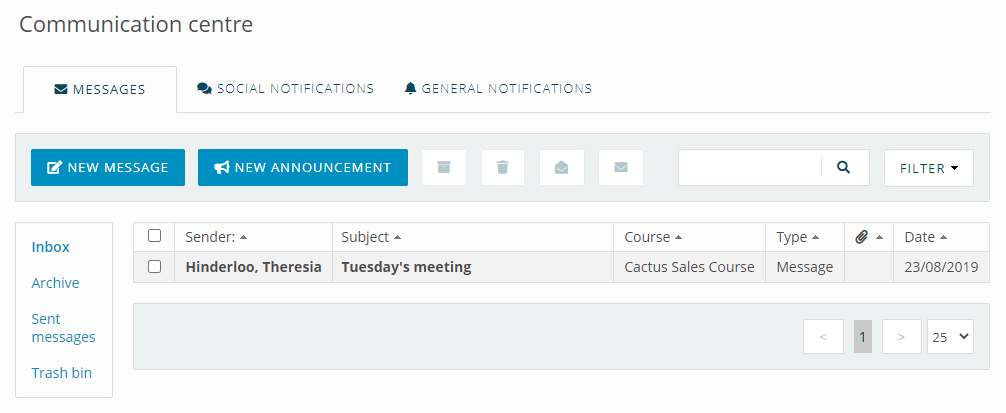Switch to Social Notifications tab

point(285,88)
